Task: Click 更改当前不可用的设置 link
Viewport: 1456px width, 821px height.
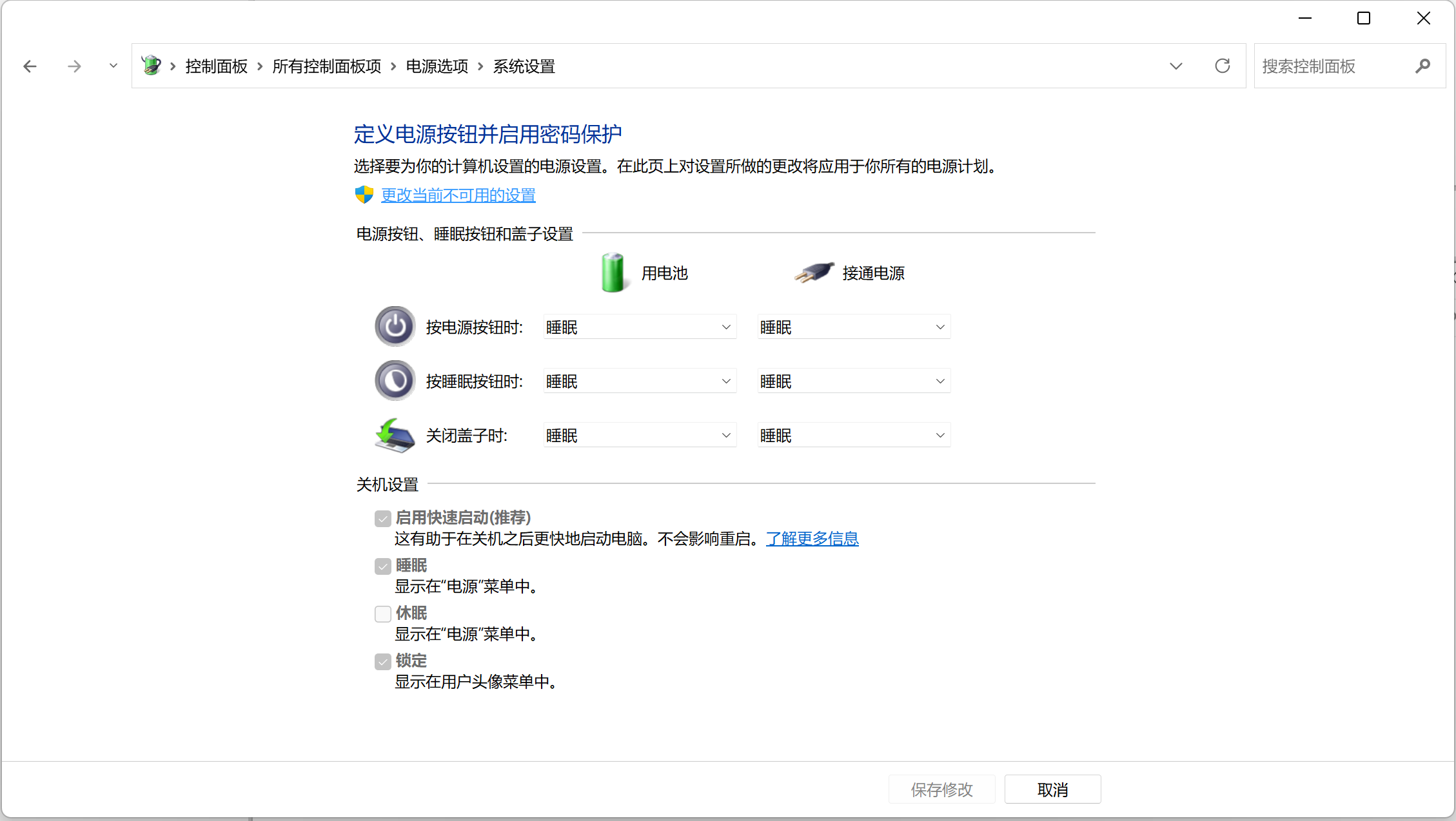Action: 458,195
